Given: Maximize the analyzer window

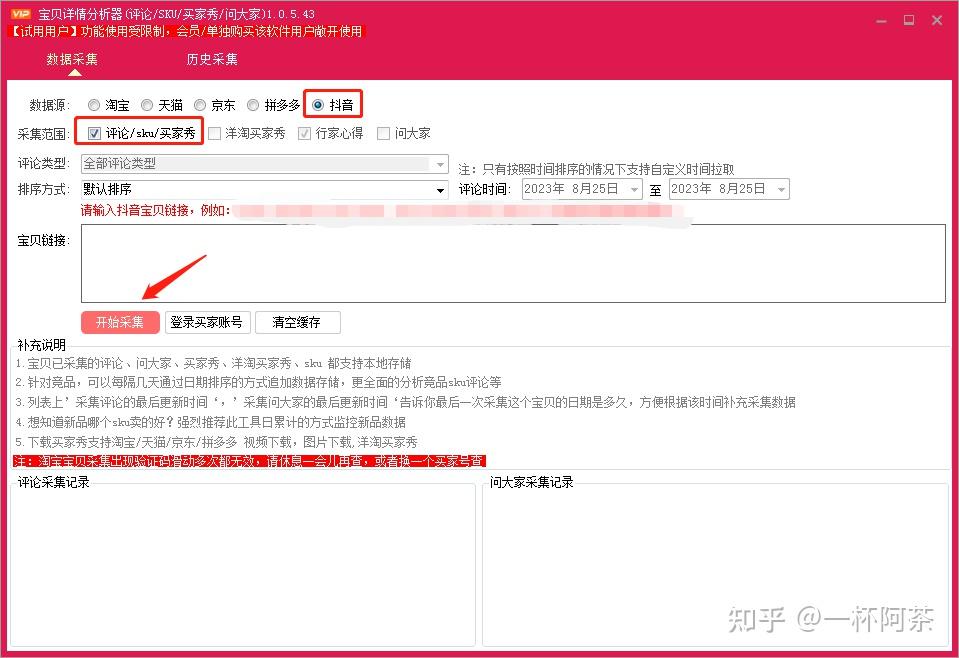Looking at the screenshot, I should tap(909, 21).
